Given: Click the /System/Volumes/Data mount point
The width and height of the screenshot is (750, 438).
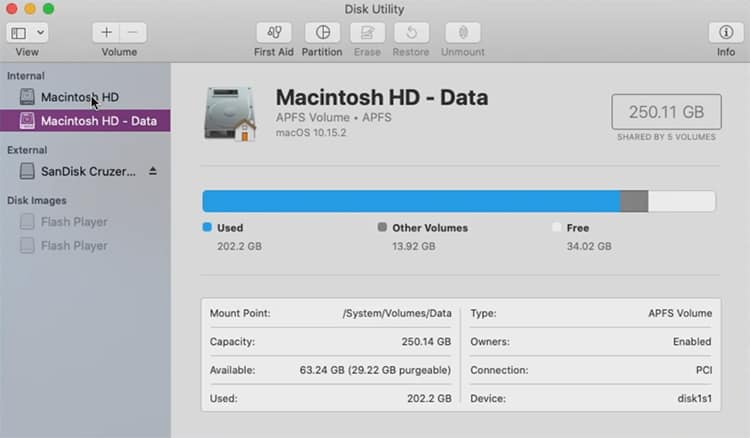Looking at the screenshot, I should click(397, 313).
